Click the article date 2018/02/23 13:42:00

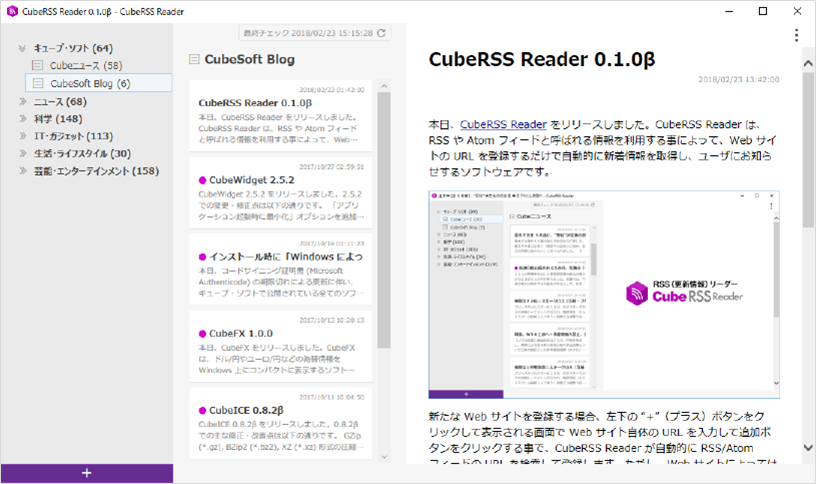[x=738, y=80]
